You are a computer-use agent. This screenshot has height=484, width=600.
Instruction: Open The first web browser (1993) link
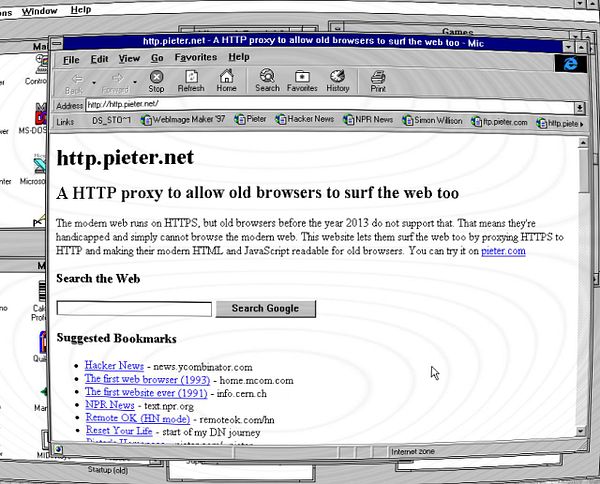point(147,379)
